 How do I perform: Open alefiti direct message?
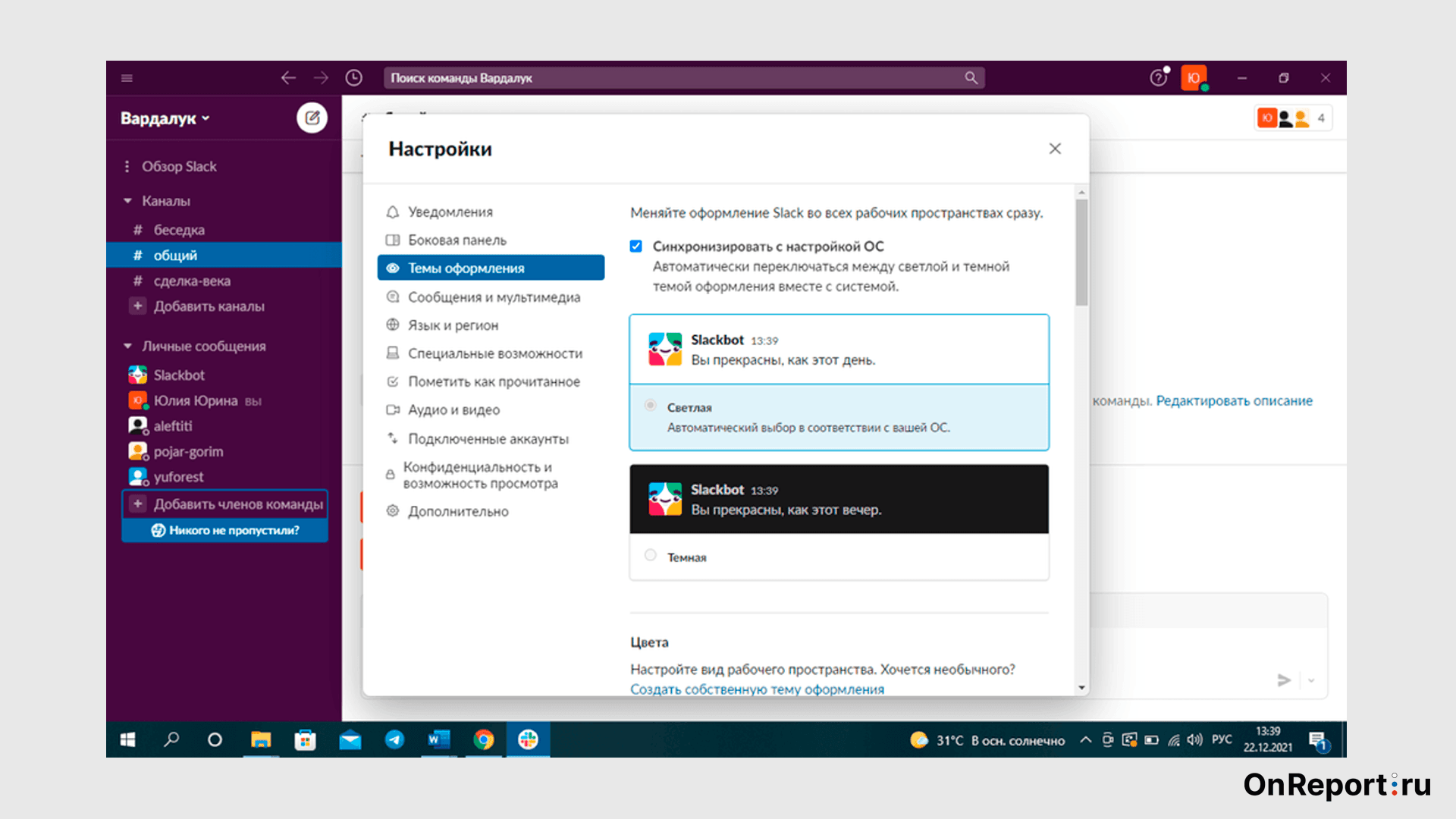(224, 425)
